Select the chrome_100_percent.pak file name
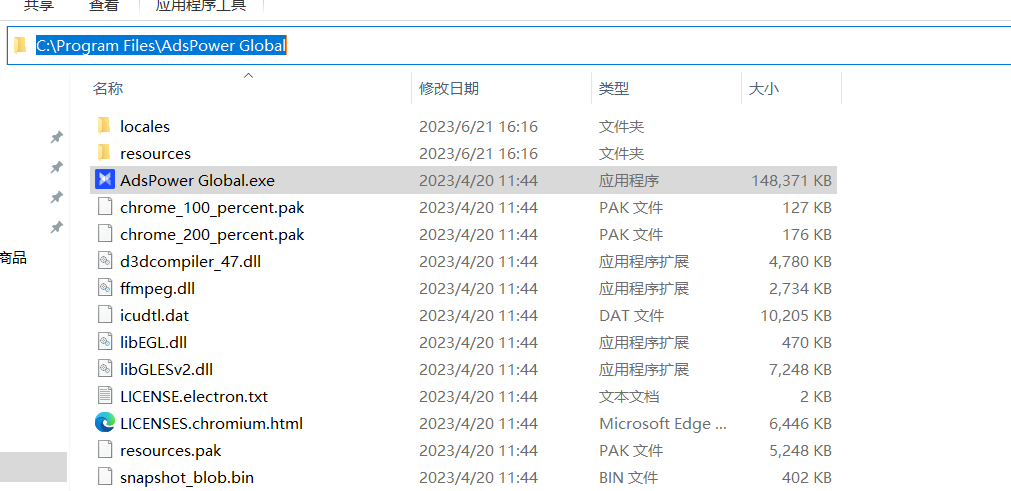This screenshot has height=491, width=1011. click(212, 207)
